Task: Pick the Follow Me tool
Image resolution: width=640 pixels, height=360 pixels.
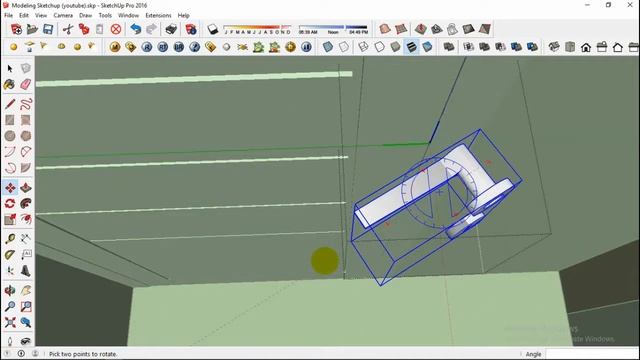Action: 25,203
